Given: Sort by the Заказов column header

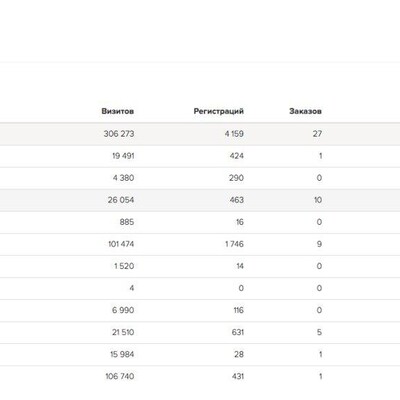Looking at the screenshot, I should coord(305,111).
